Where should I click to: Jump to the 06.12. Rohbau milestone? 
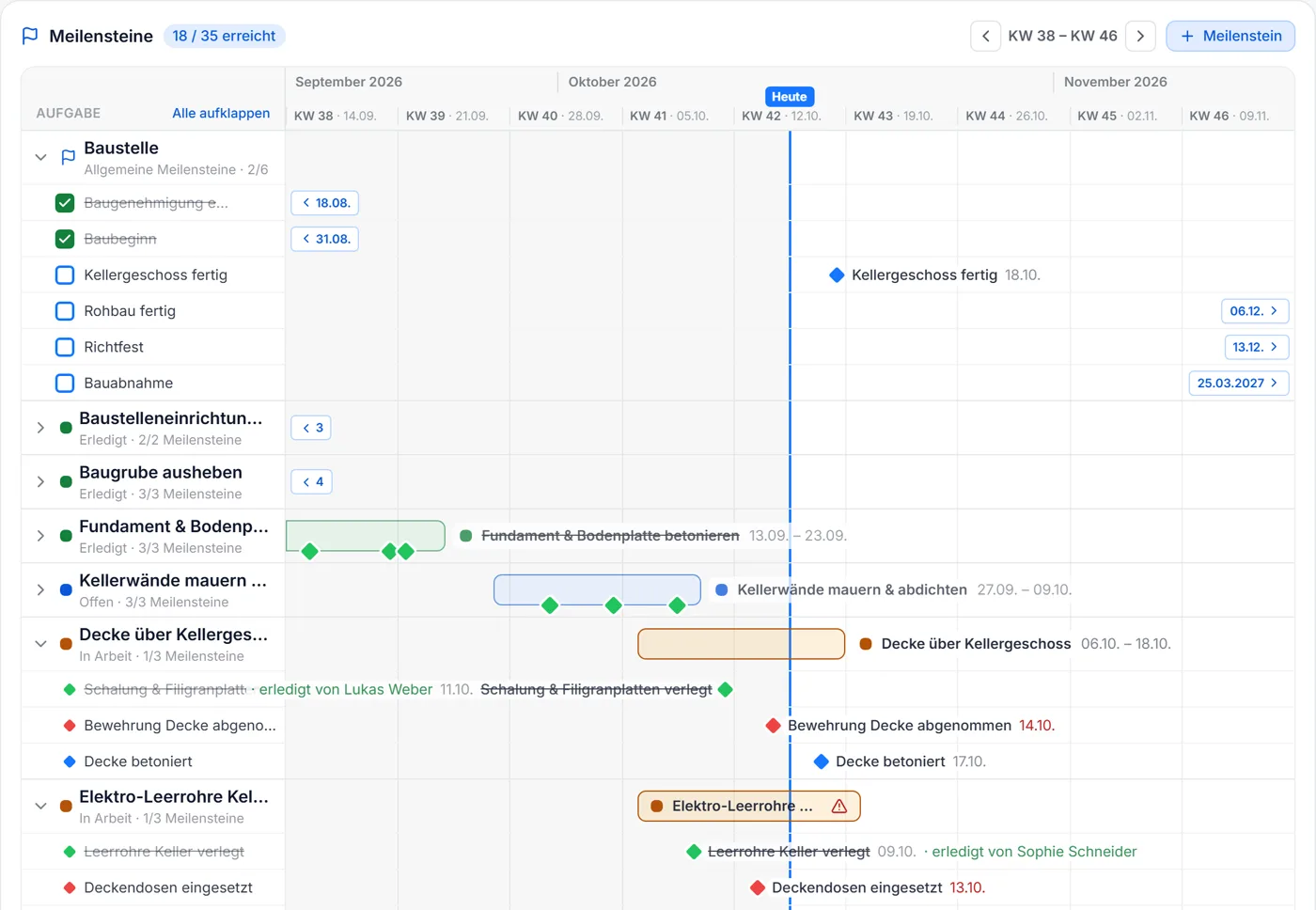(x=1255, y=311)
